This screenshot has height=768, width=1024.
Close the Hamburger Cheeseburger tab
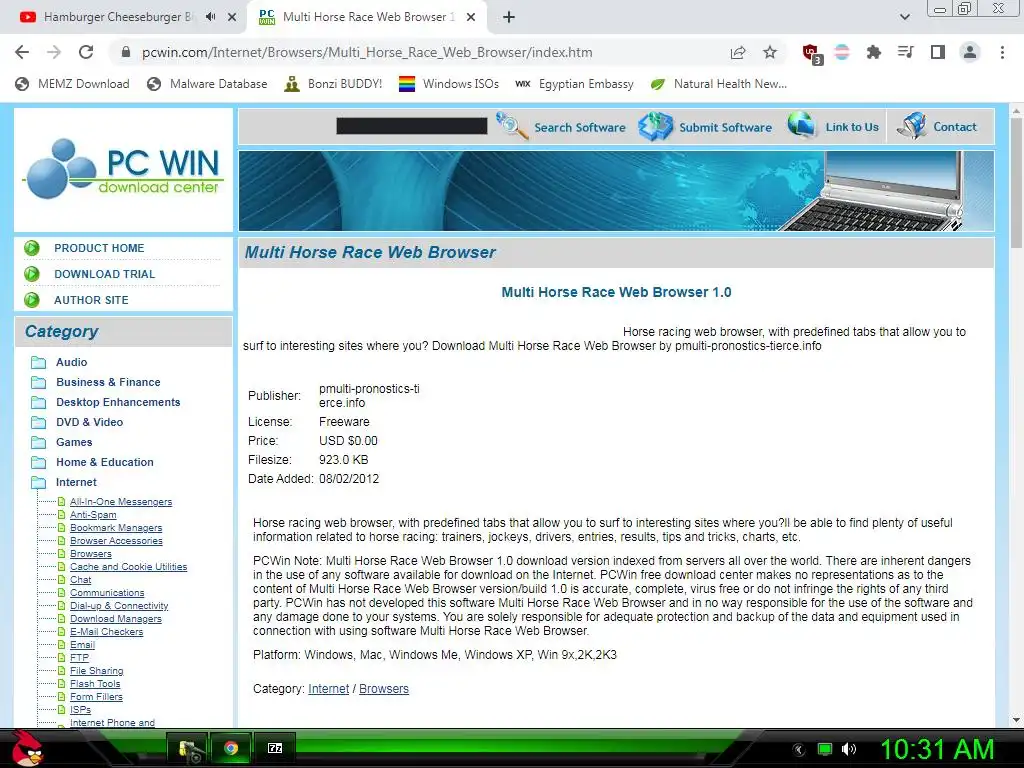[232, 17]
